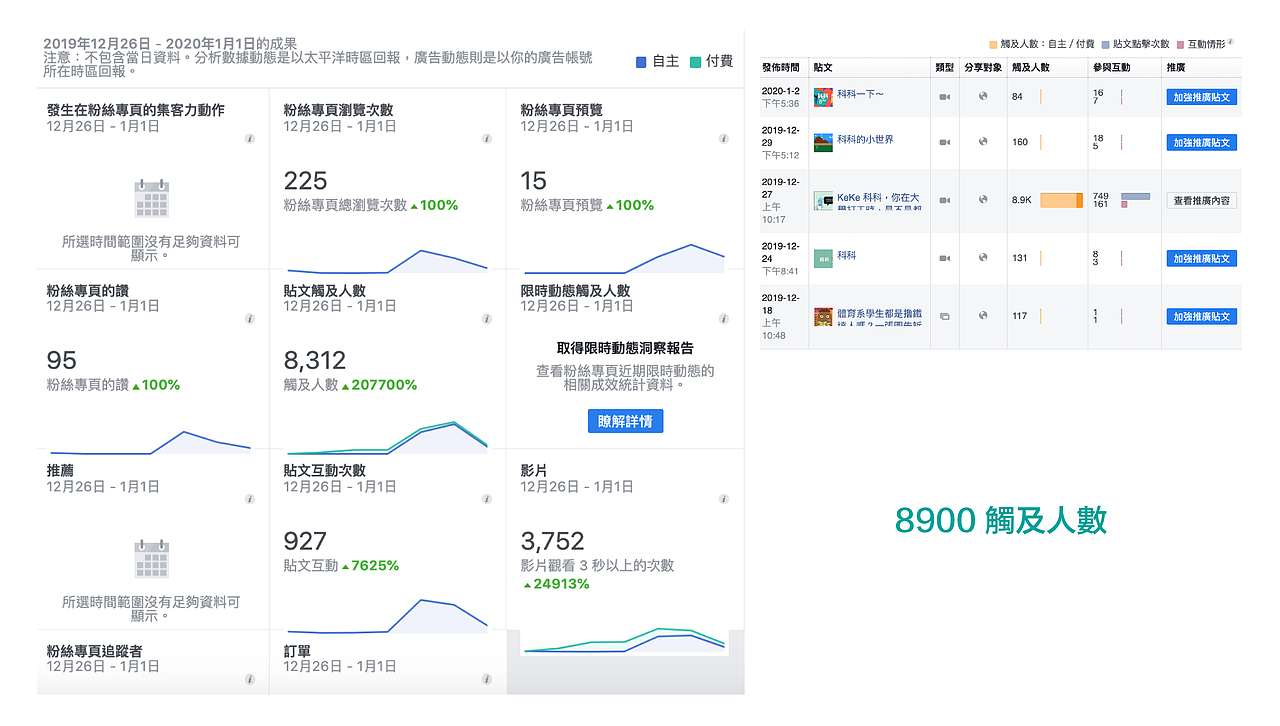This screenshot has width=1280, height=726.
Task: Click thumbnail of 體育系學生 post
Action: (823, 316)
